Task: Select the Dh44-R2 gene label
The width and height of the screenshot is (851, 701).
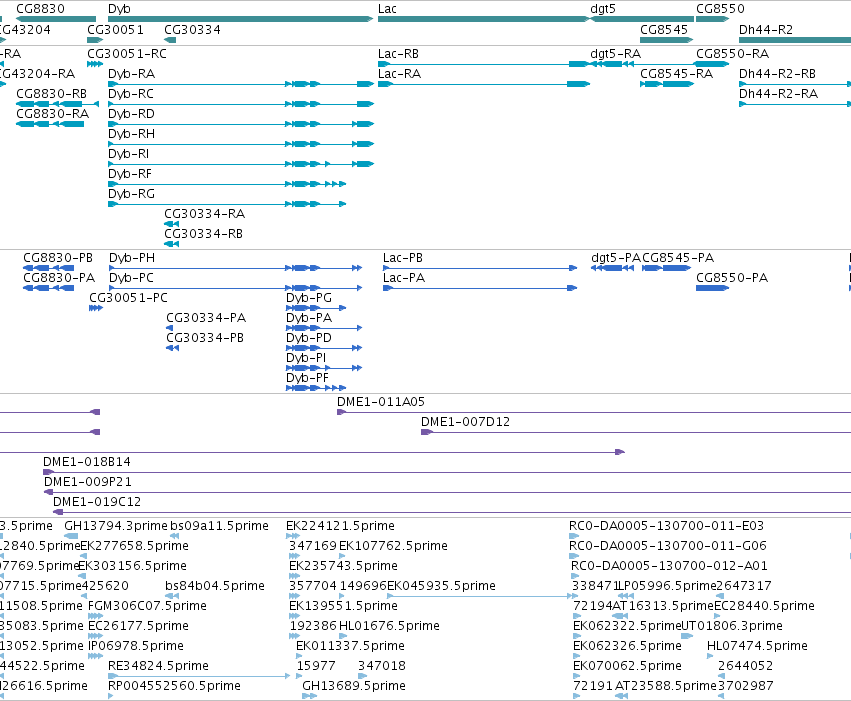Action: pos(766,30)
